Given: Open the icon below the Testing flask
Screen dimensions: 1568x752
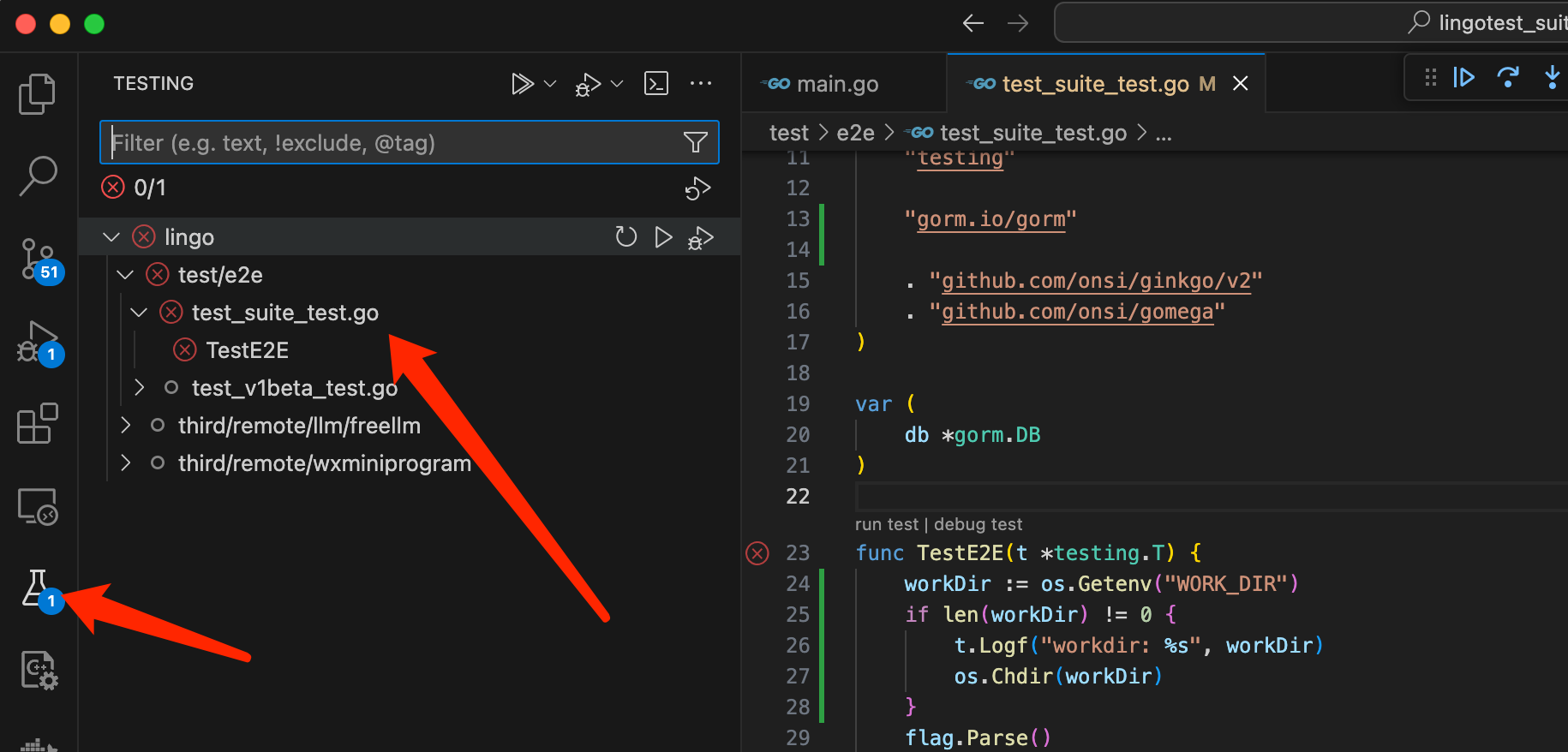Looking at the screenshot, I should tap(39, 670).
